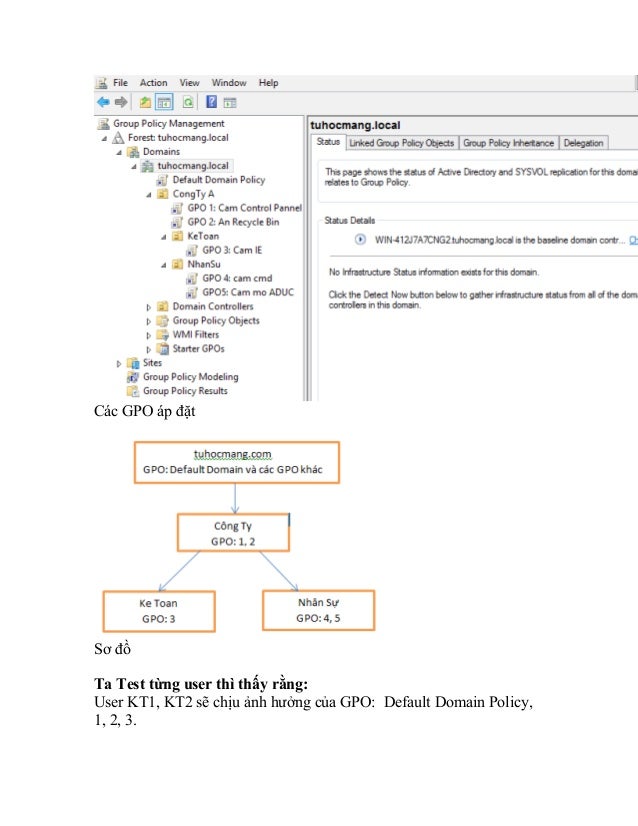The height and width of the screenshot is (826, 638).
Task: Click the GPO 1 link icon
Action: click(x=177, y=208)
